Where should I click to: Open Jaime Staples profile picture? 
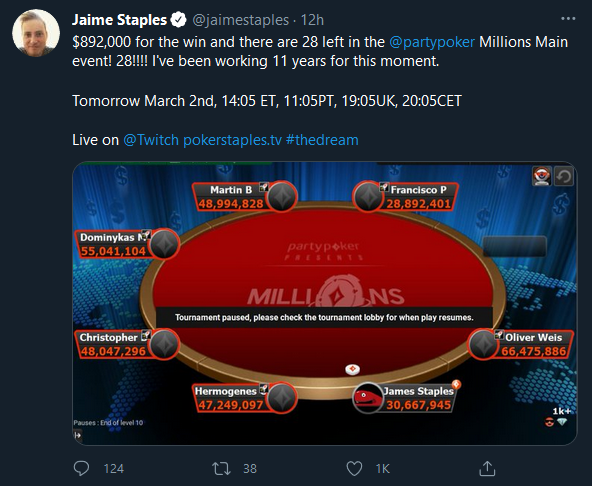click(36, 33)
